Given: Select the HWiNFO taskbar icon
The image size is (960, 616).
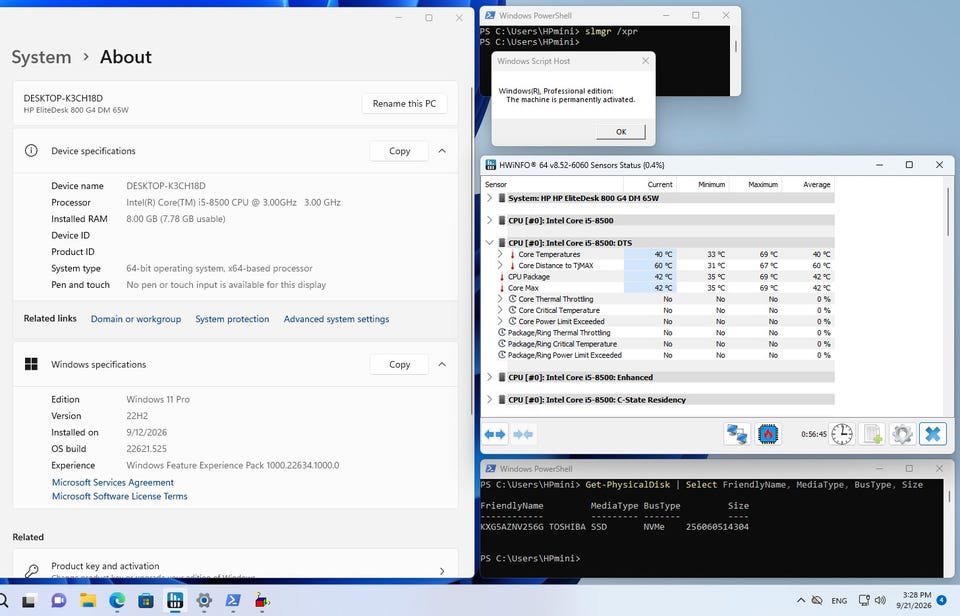Looking at the screenshot, I should [175, 601].
